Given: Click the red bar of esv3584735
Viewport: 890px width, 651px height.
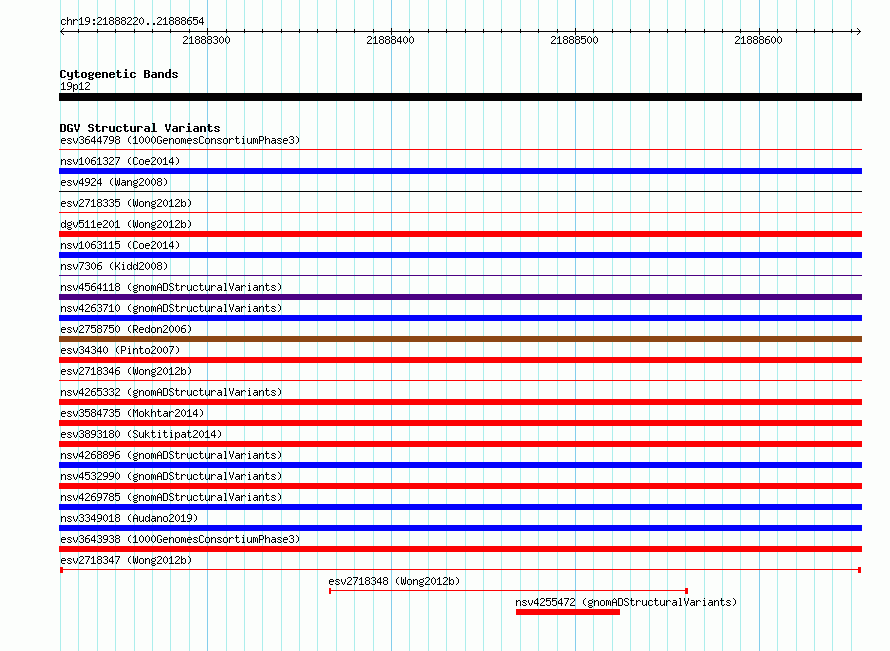Looking at the screenshot, I should (460, 423).
